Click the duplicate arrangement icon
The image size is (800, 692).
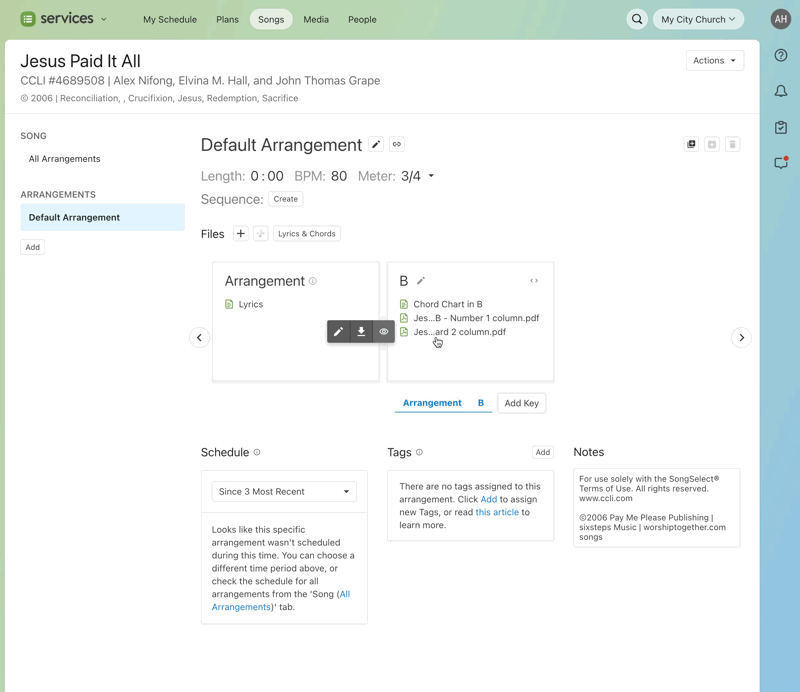(x=691, y=145)
